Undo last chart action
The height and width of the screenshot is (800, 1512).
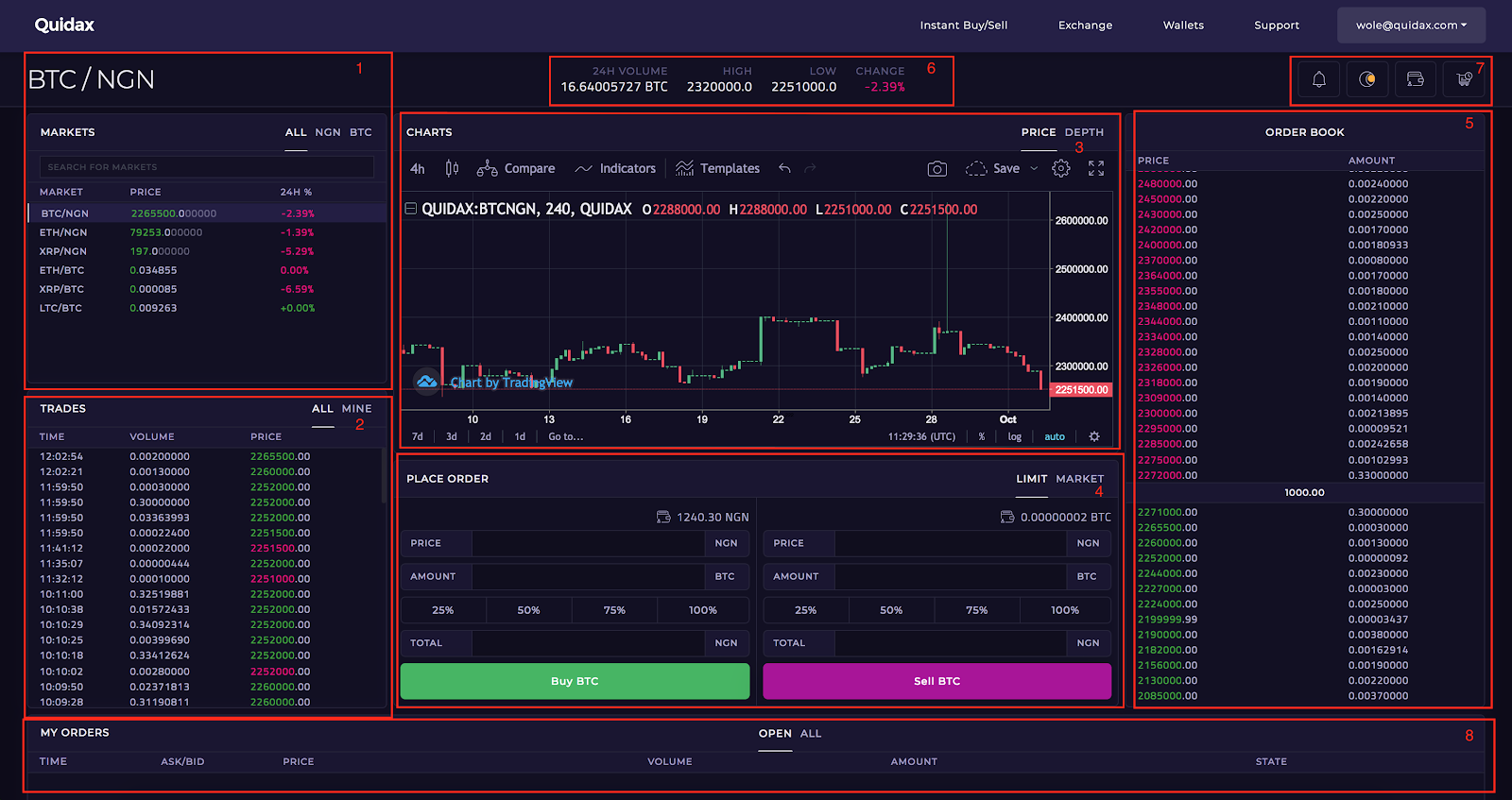point(784,168)
